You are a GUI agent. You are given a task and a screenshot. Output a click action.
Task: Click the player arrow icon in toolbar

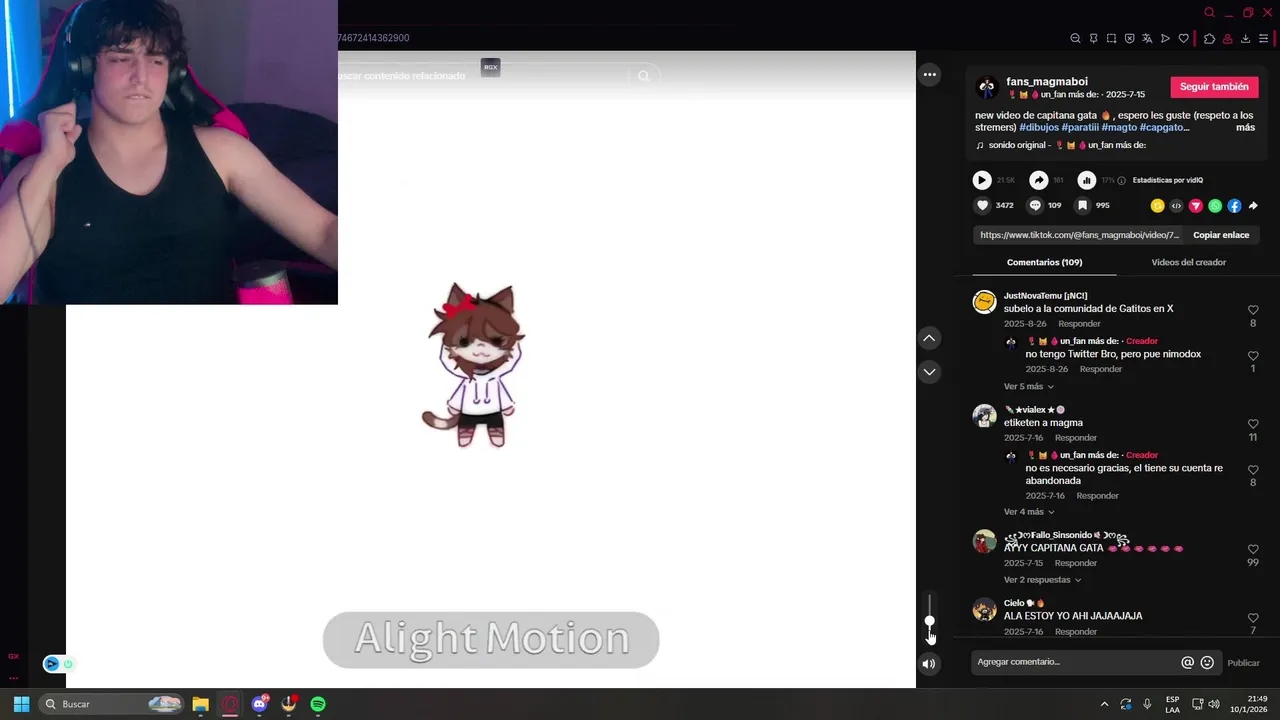(x=1165, y=39)
